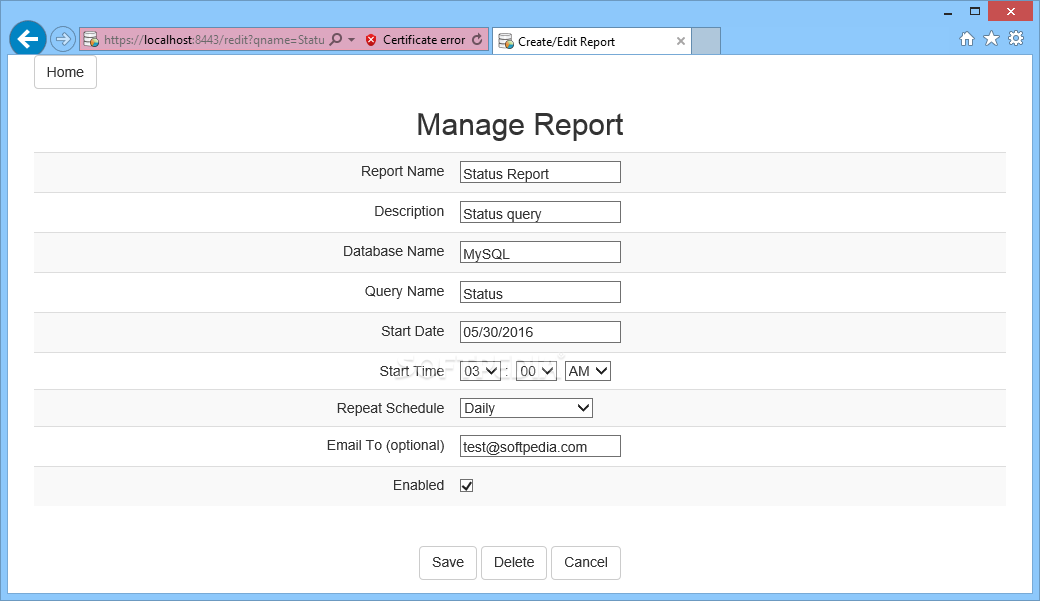Open favorites with the star icon
Image resolution: width=1040 pixels, height=601 pixels.
click(992, 38)
